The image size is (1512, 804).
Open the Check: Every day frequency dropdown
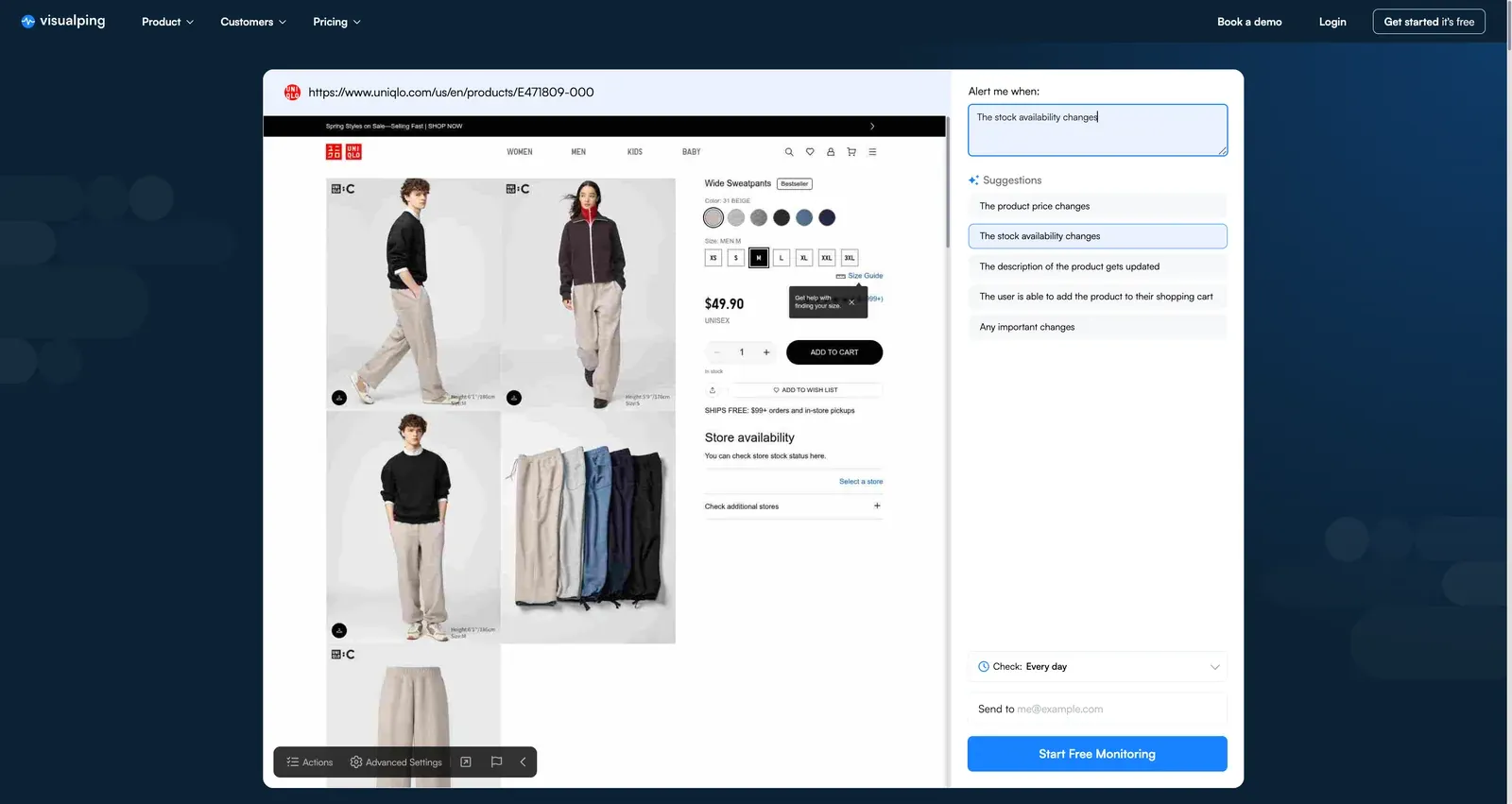coord(1097,667)
